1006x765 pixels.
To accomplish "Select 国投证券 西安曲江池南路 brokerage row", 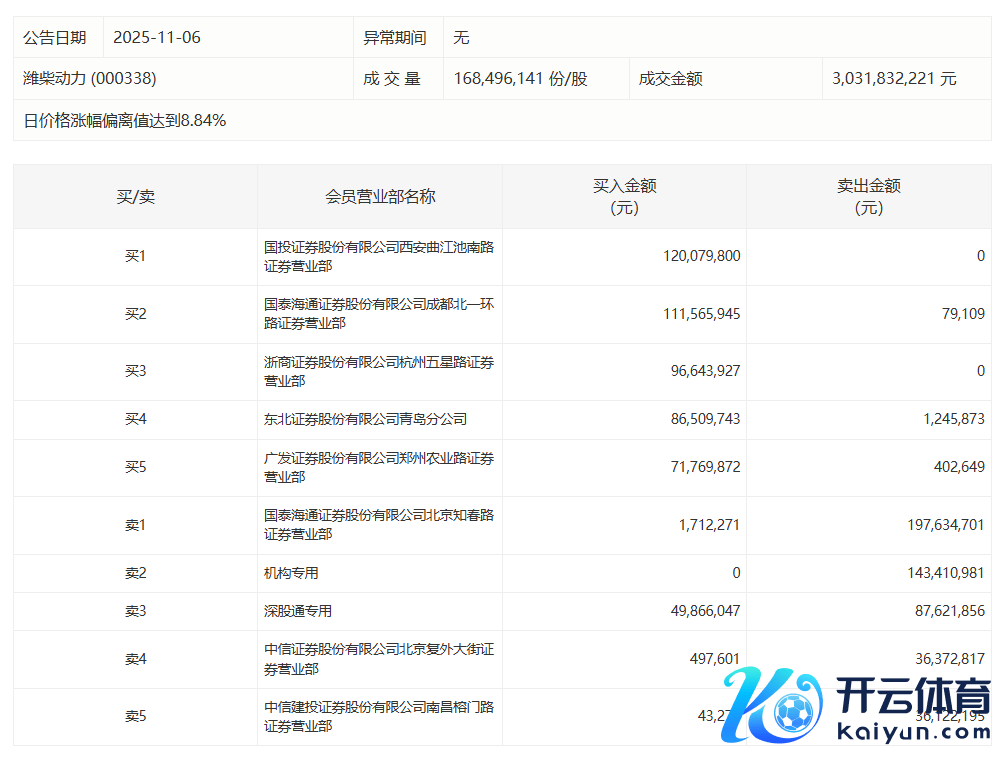I will click(378, 257).
